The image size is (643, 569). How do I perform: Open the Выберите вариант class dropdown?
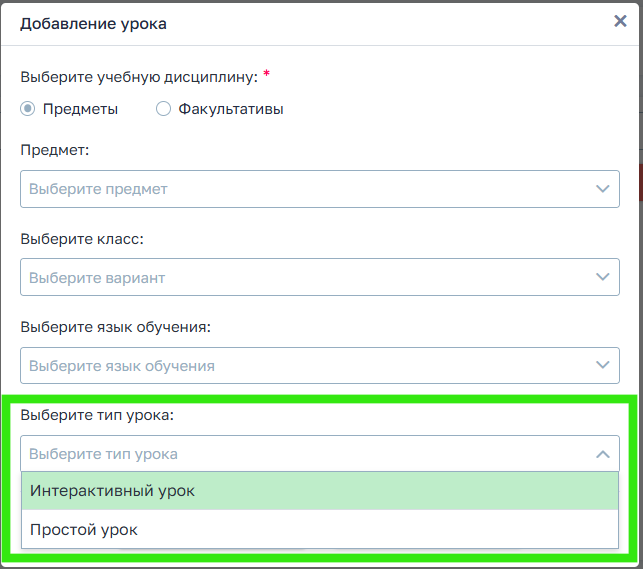300,277
